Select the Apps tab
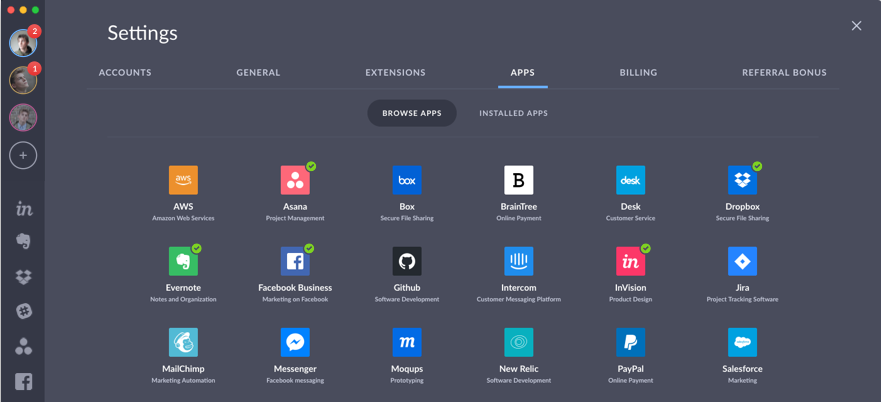Image resolution: width=881 pixels, height=402 pixels. (x=523, y=73)
